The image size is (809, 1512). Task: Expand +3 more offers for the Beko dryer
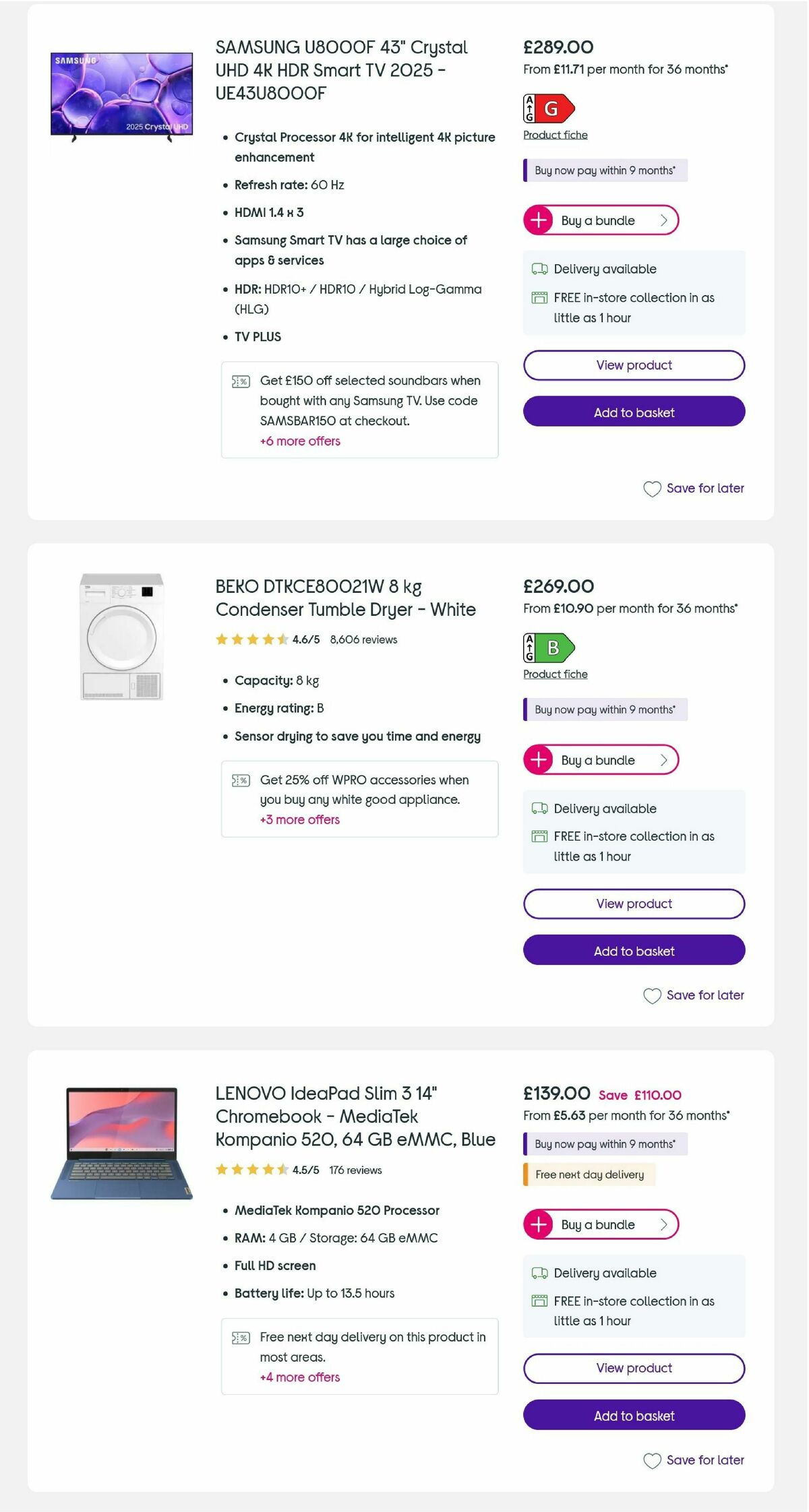click(x=299, y=820)
